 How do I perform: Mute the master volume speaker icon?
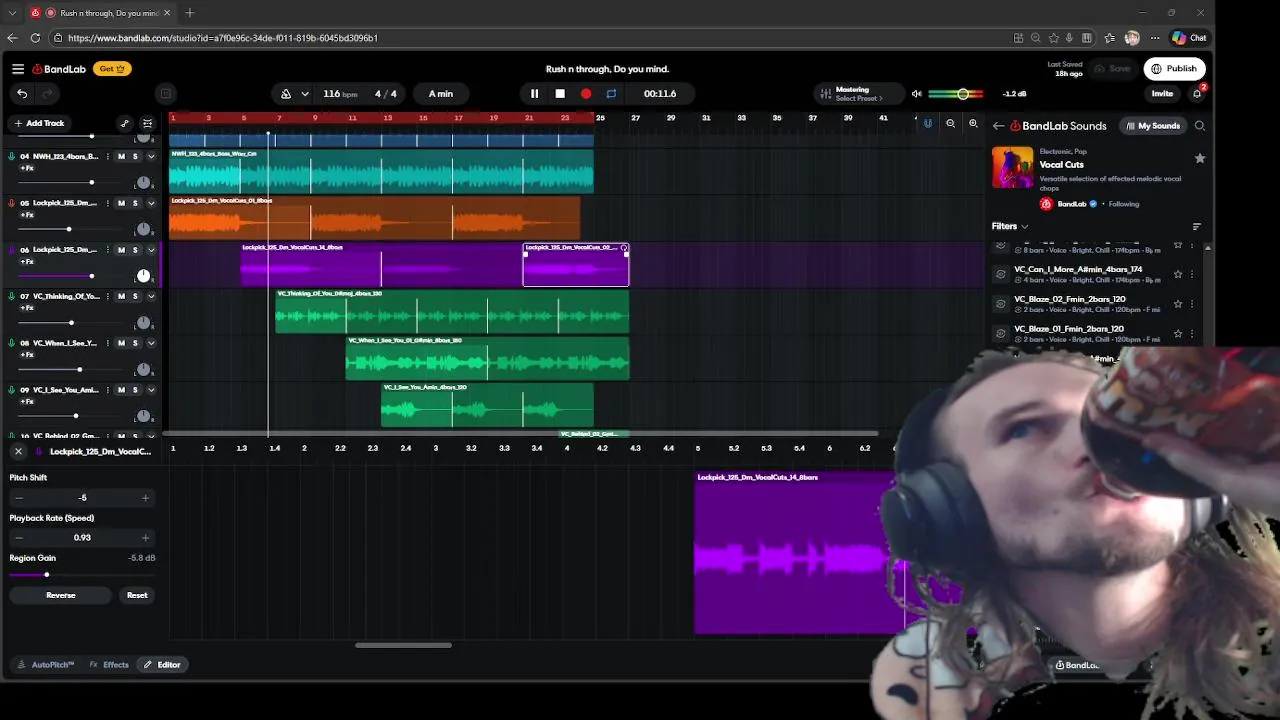[x=916, y=94]
